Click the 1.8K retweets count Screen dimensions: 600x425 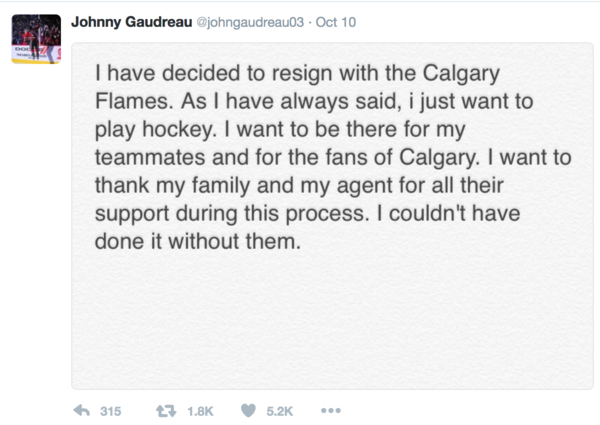(200, 411)
